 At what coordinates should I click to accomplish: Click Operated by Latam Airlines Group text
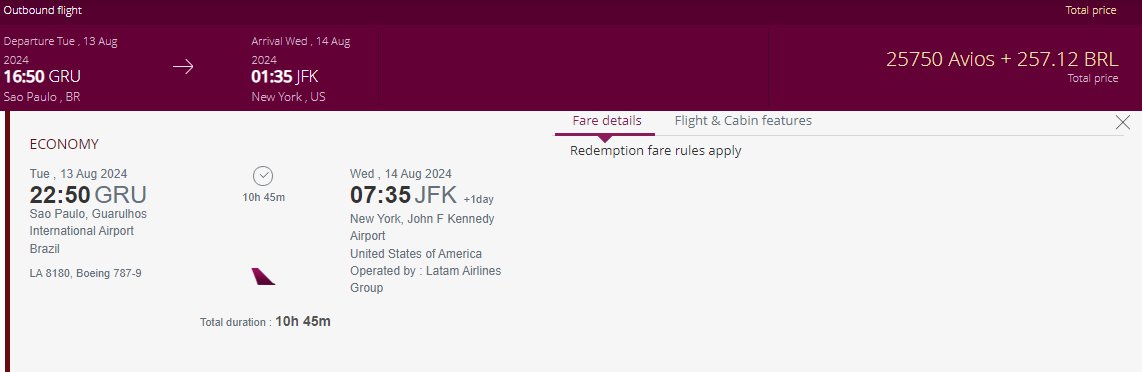(x=425, y=280)
